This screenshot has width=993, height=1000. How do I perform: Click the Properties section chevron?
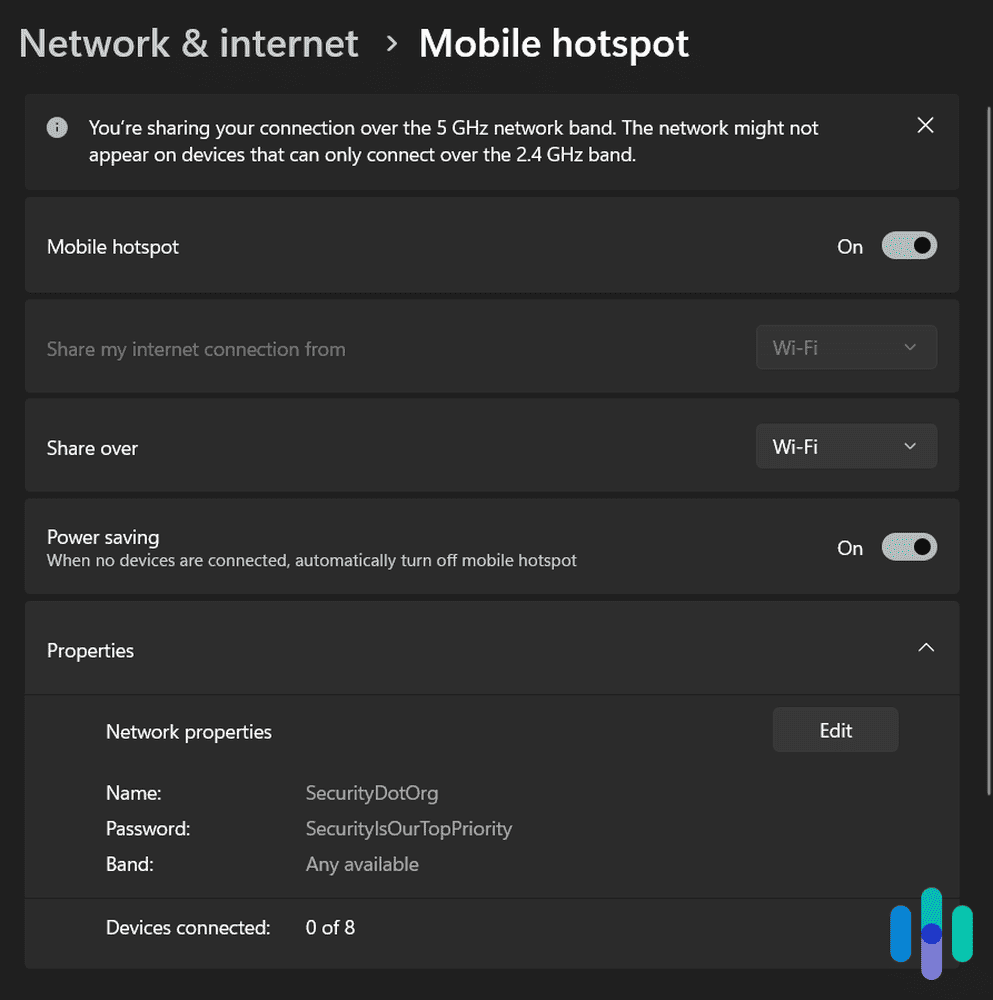click(x=925, y=647)
